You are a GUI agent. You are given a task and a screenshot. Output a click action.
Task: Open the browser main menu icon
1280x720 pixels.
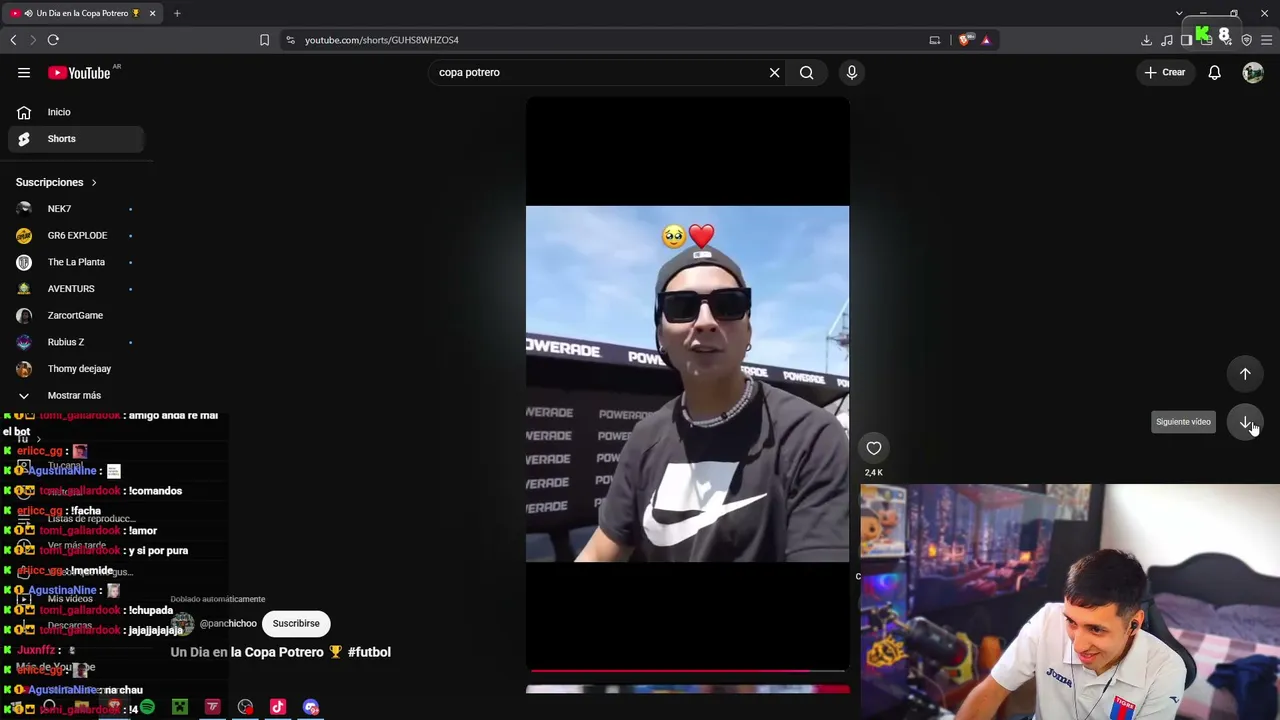(1267, 40)
